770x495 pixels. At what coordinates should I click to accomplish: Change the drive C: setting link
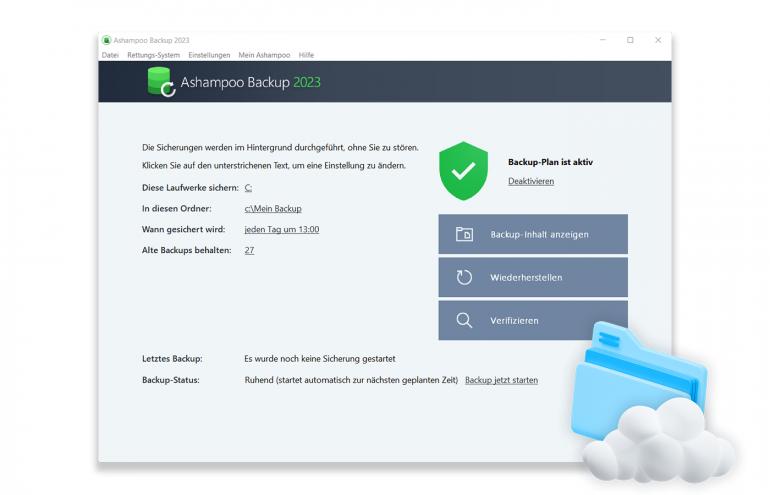(x=248, y=188)
